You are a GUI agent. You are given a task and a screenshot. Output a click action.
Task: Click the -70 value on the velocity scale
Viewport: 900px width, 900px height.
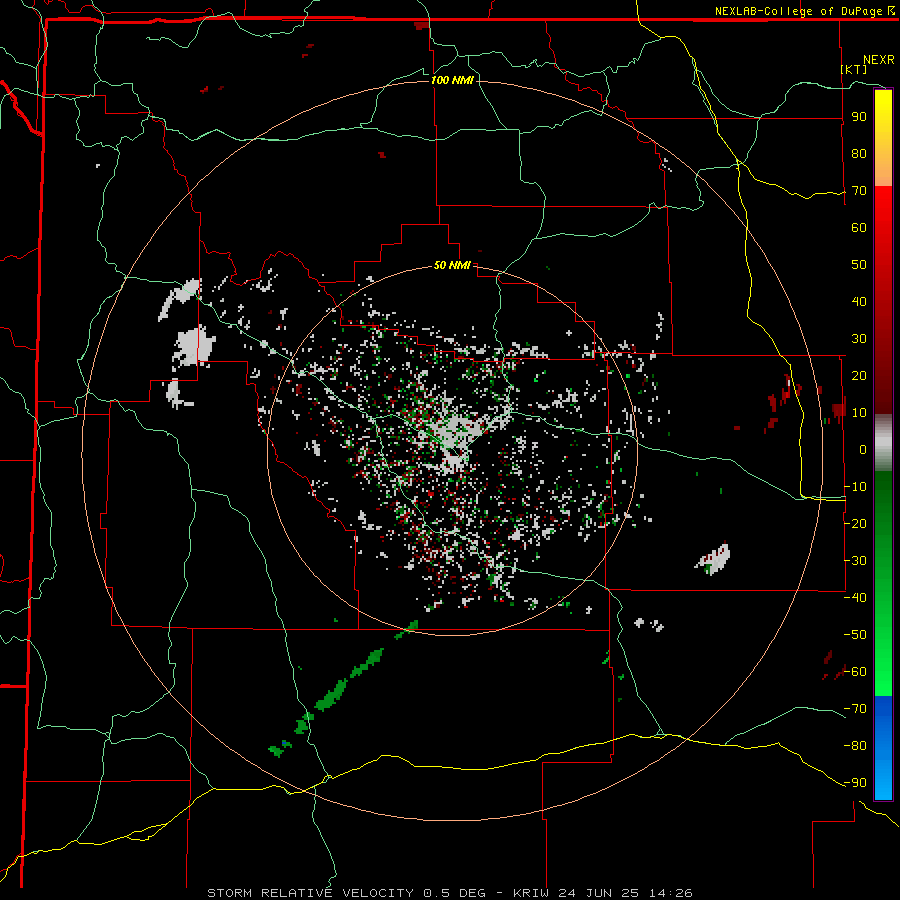855,709
